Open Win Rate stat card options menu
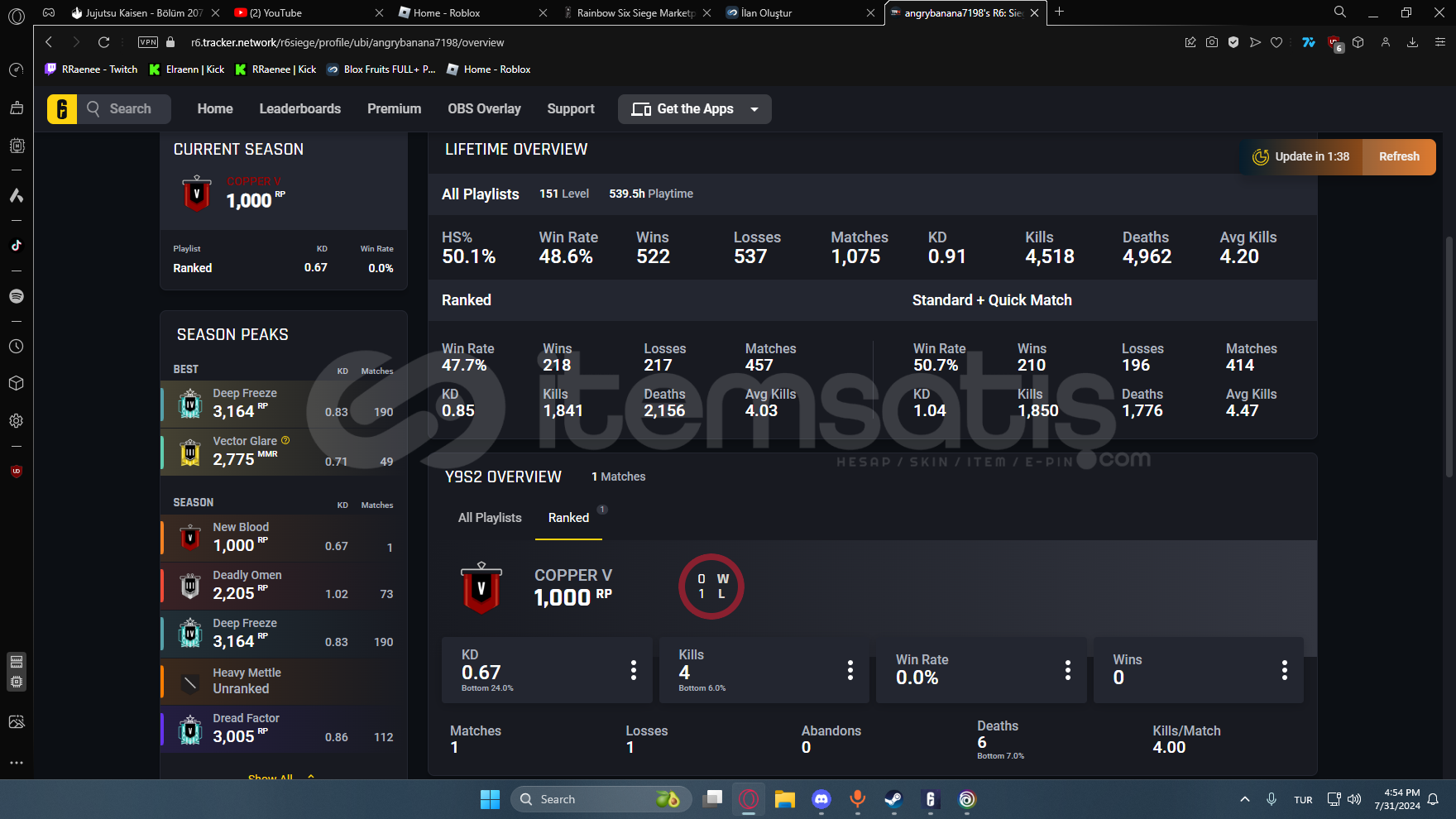 click(x=1068, y=670)
